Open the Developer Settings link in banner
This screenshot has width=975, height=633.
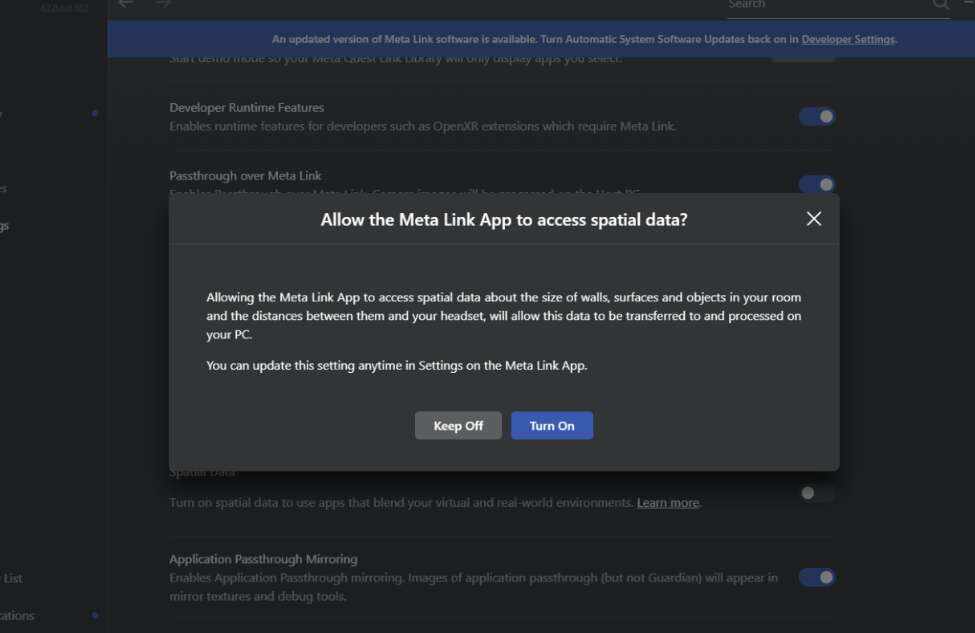848,40
